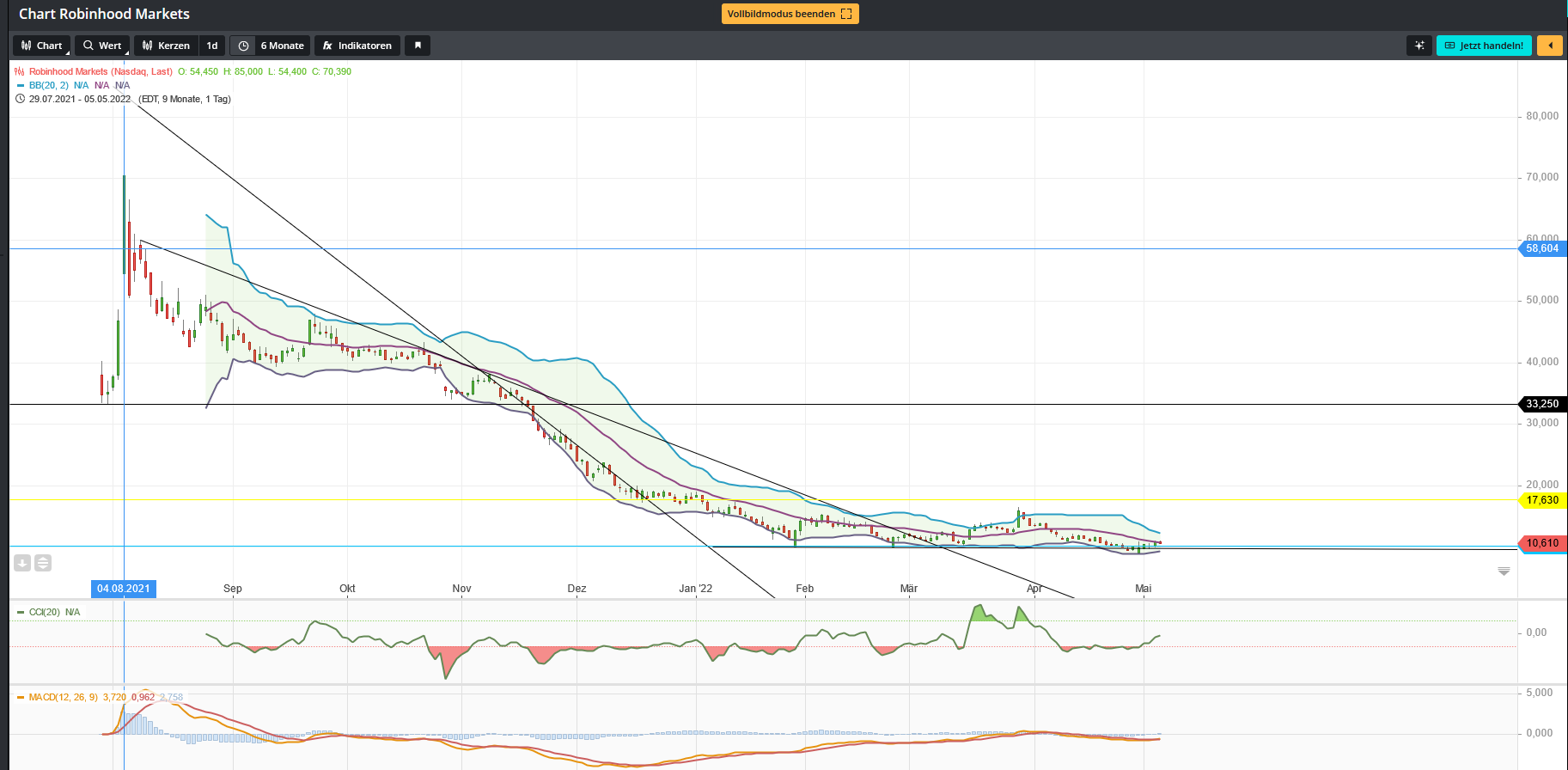Open the Chart menu dropdown

tap(41, 46)
